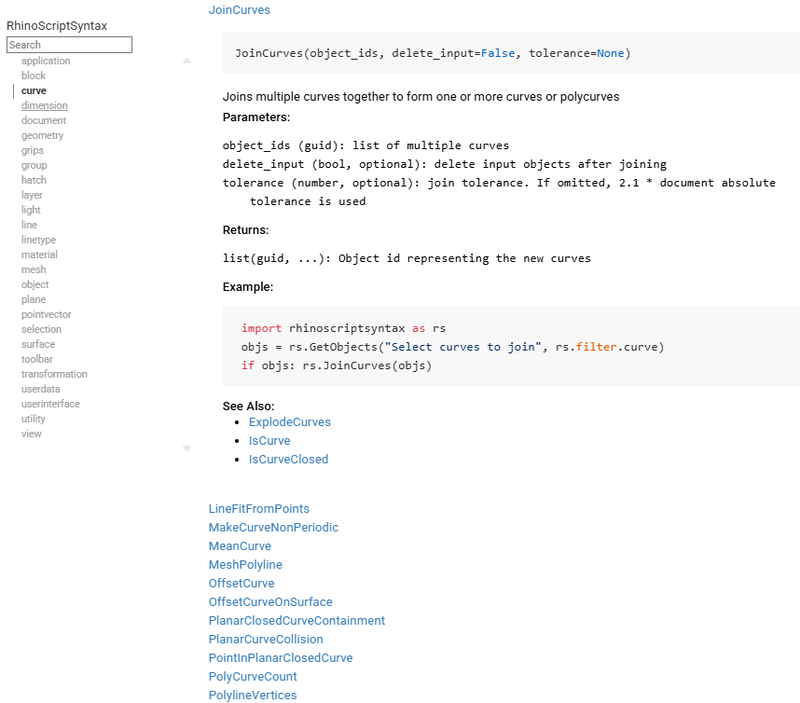Go to the group category
800x703 pixels.
click(x=34, y=165)
